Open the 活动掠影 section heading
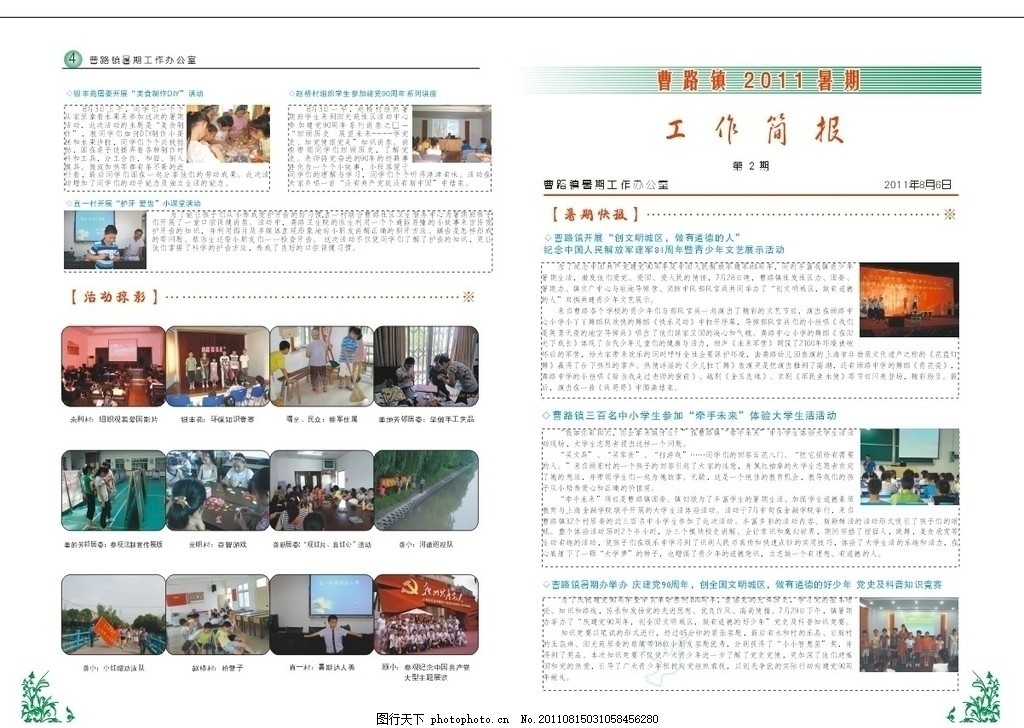 (x=113, y=297)
